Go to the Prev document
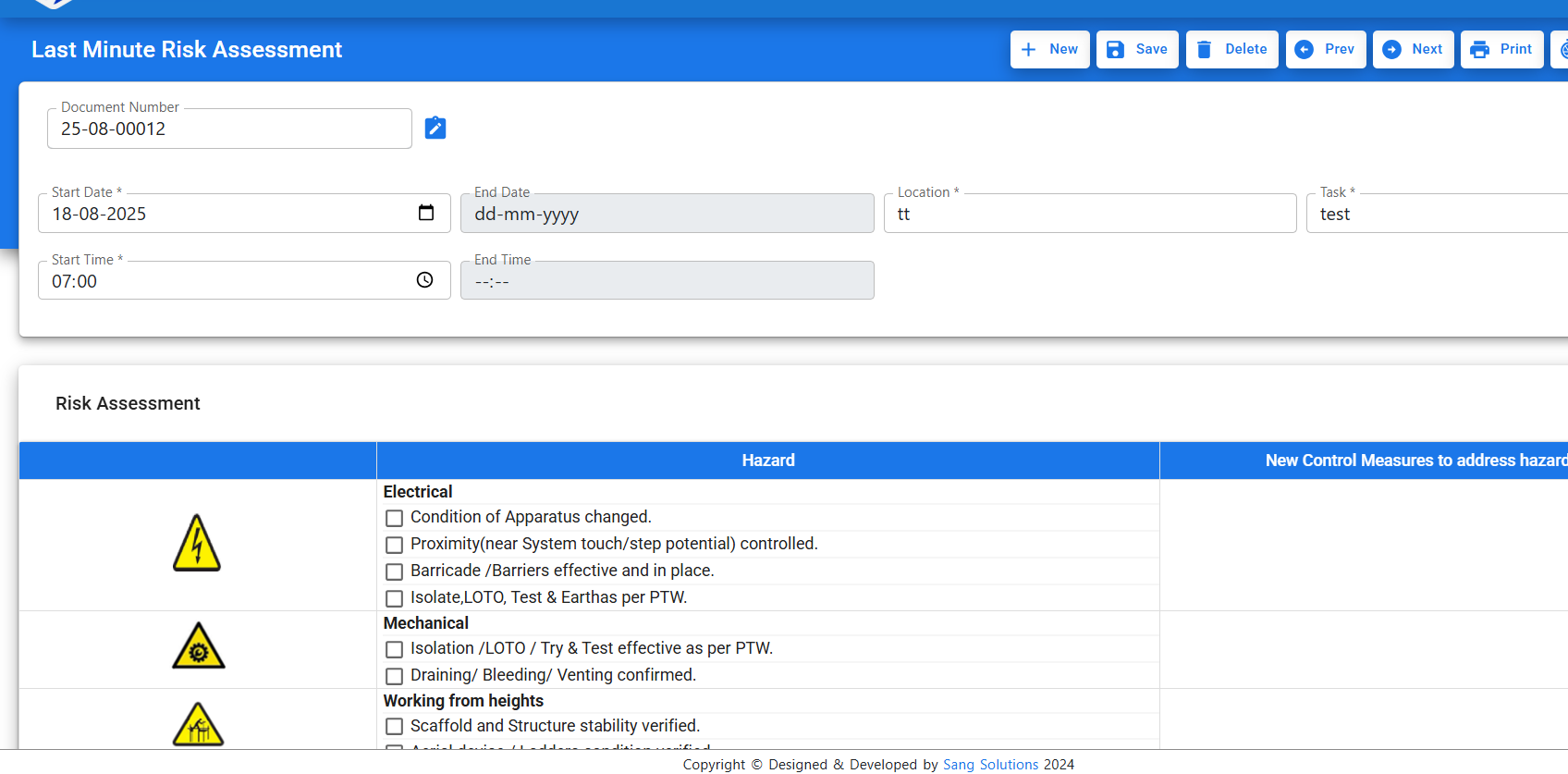1568x774 pixels. point(1325,49)
